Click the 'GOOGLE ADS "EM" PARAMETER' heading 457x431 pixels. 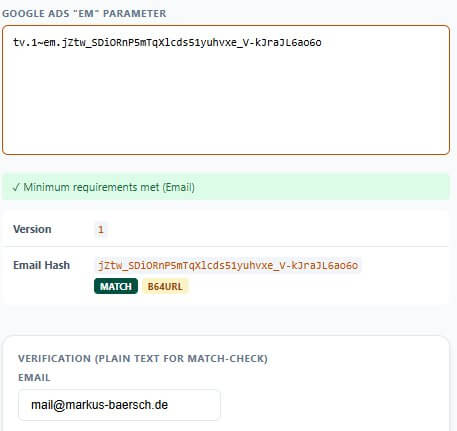click(84, 13)
